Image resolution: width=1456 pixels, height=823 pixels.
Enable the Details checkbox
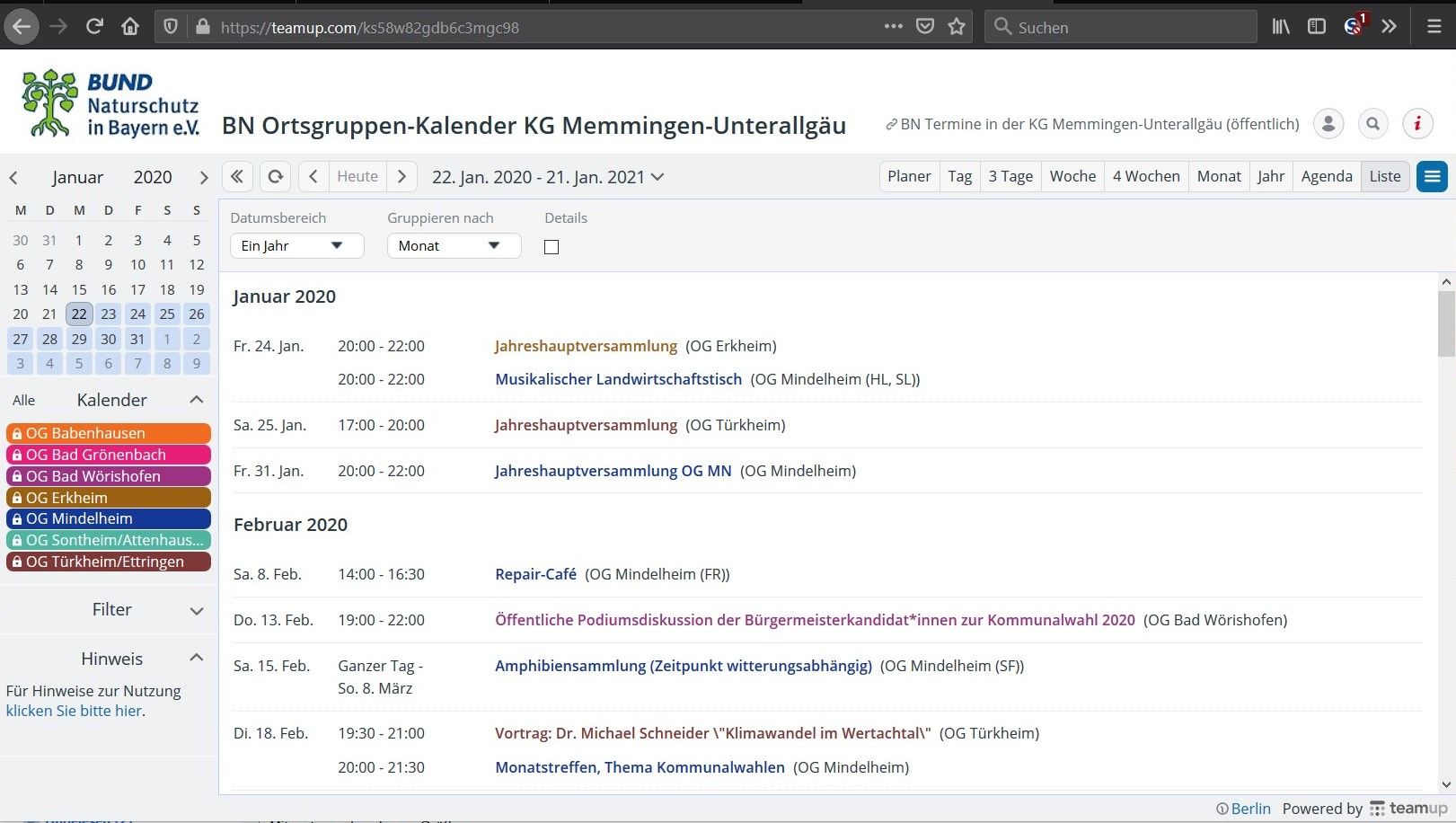[x=552, y=247]
